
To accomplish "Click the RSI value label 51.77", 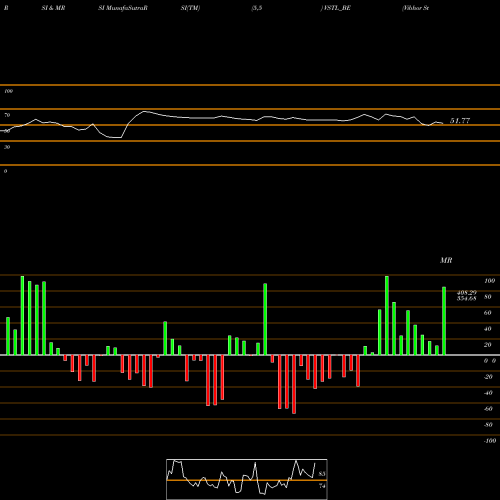I will (x=460, y=121).
